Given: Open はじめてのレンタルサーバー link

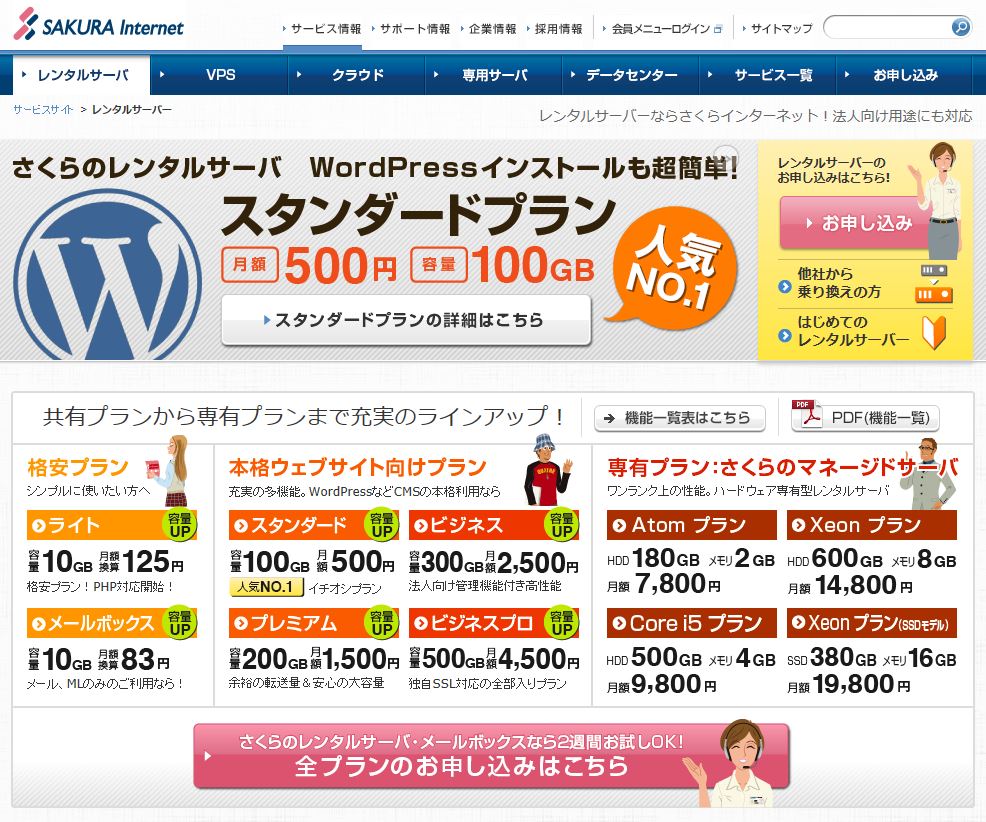Looking at the screenshot, I should point(853,331).
